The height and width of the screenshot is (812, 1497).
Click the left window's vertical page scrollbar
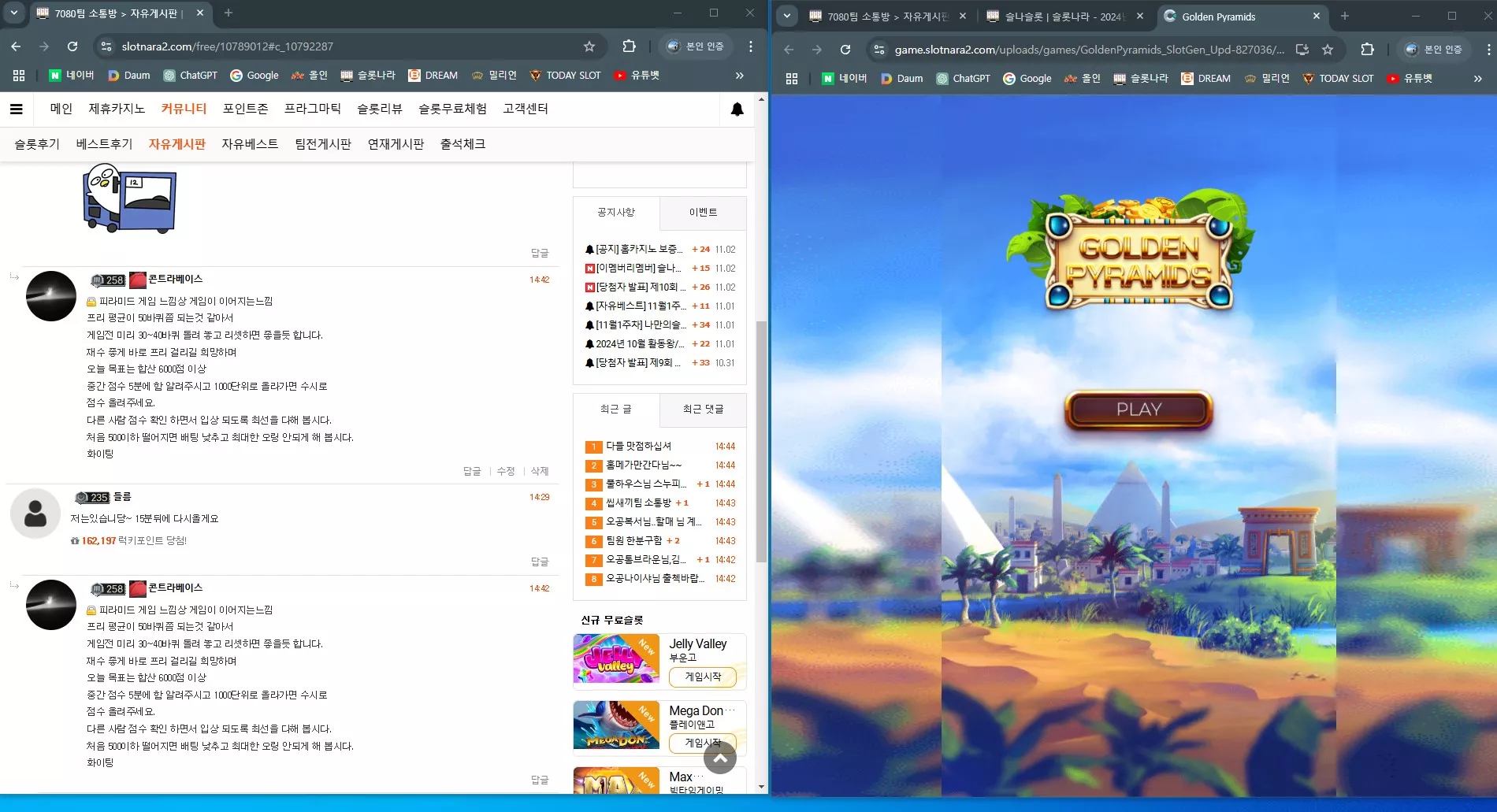761,441
